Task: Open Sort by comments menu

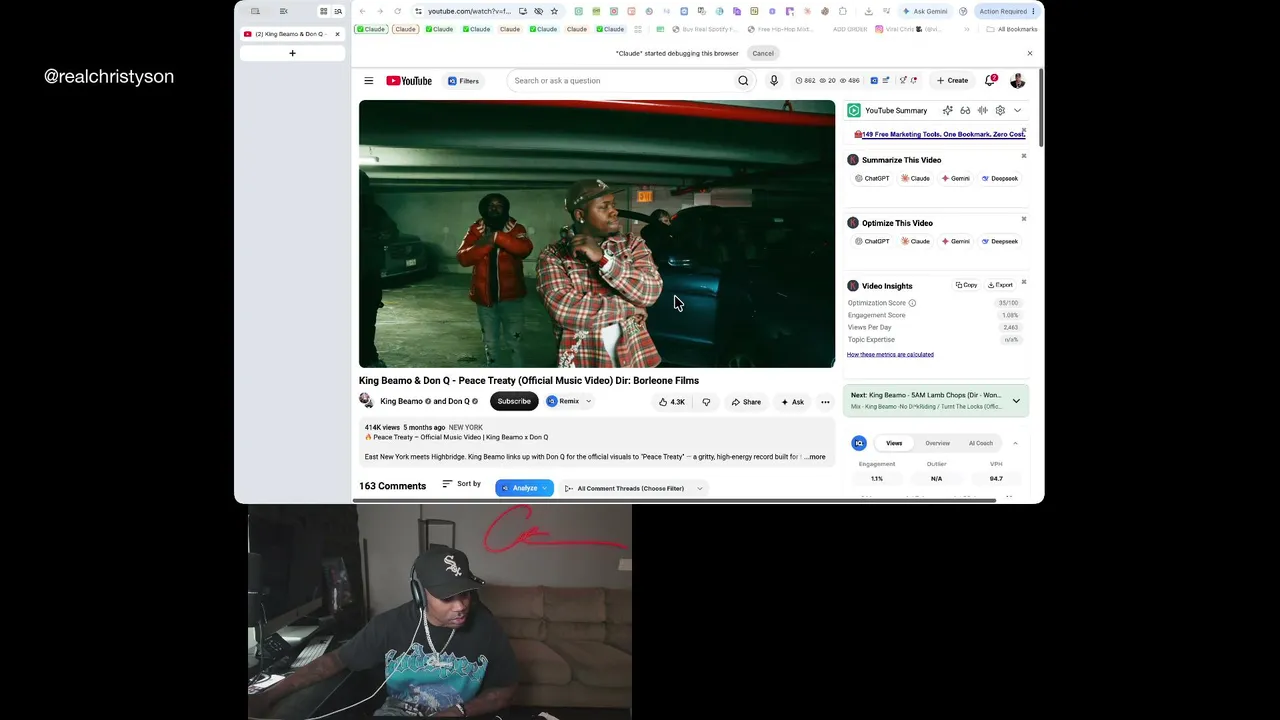Action: pos(461,484)
